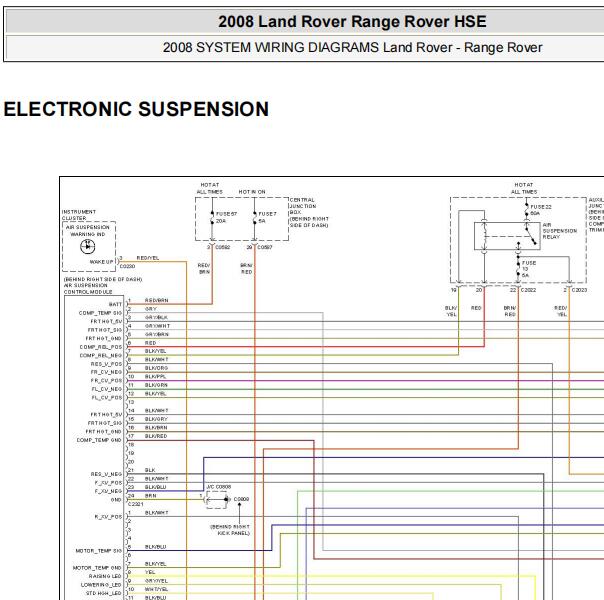Click the relay coil symbol

click(x=484, y=236)
